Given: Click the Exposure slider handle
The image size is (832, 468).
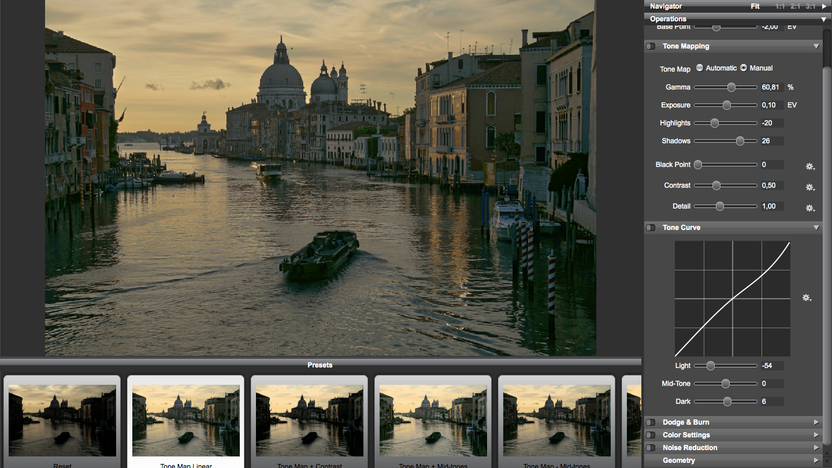Looking at the screenshot, I should point(726,105).
